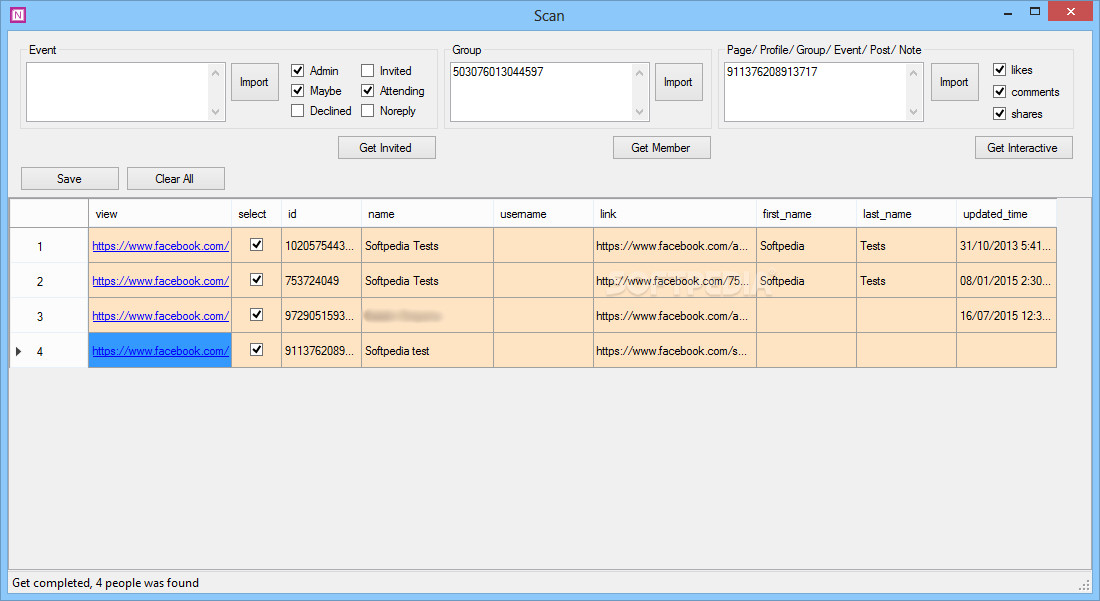Select row 3 via its row header
Viewport: 1100px width, 601px height.
click(49, 316)
